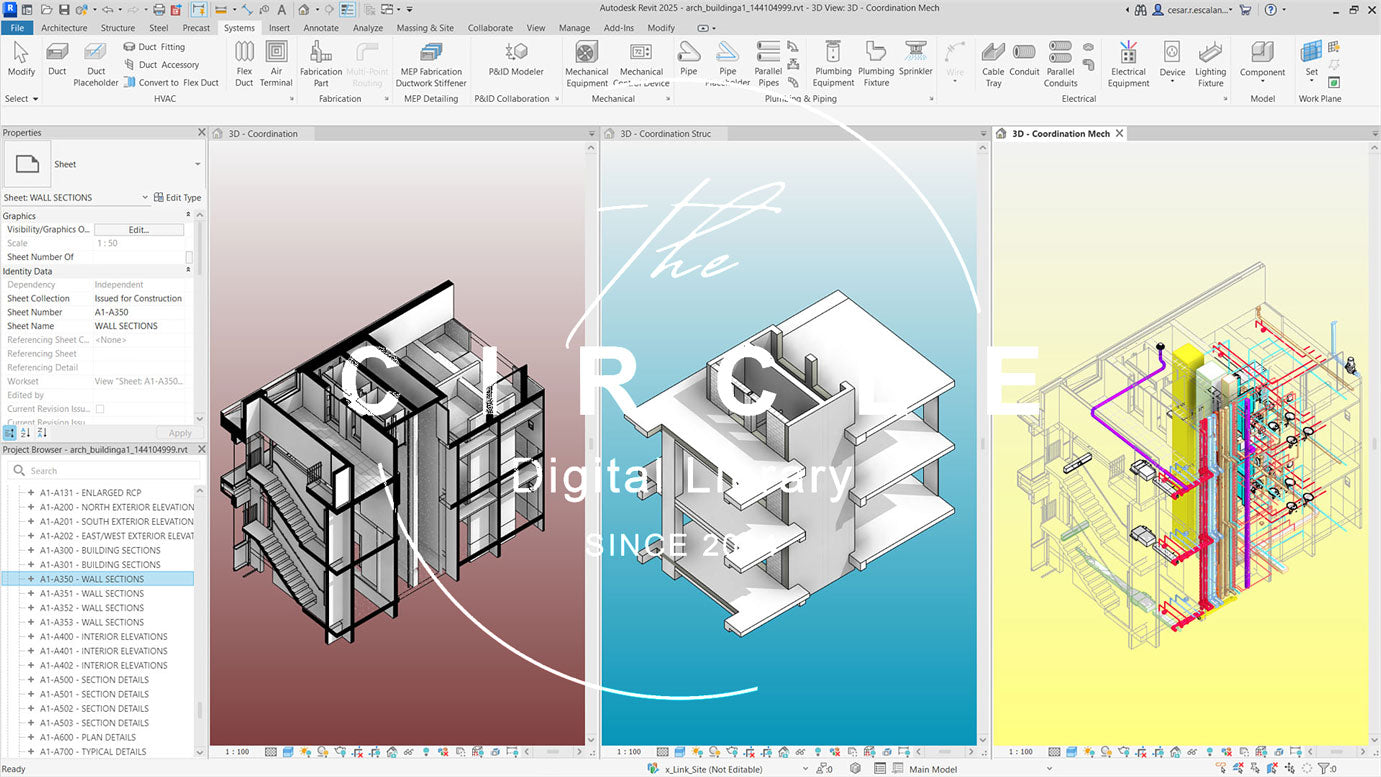The width and height of the screenshot is (1381, 777).
Task: Select the Duct Placeholder tool
Action: 96,64
